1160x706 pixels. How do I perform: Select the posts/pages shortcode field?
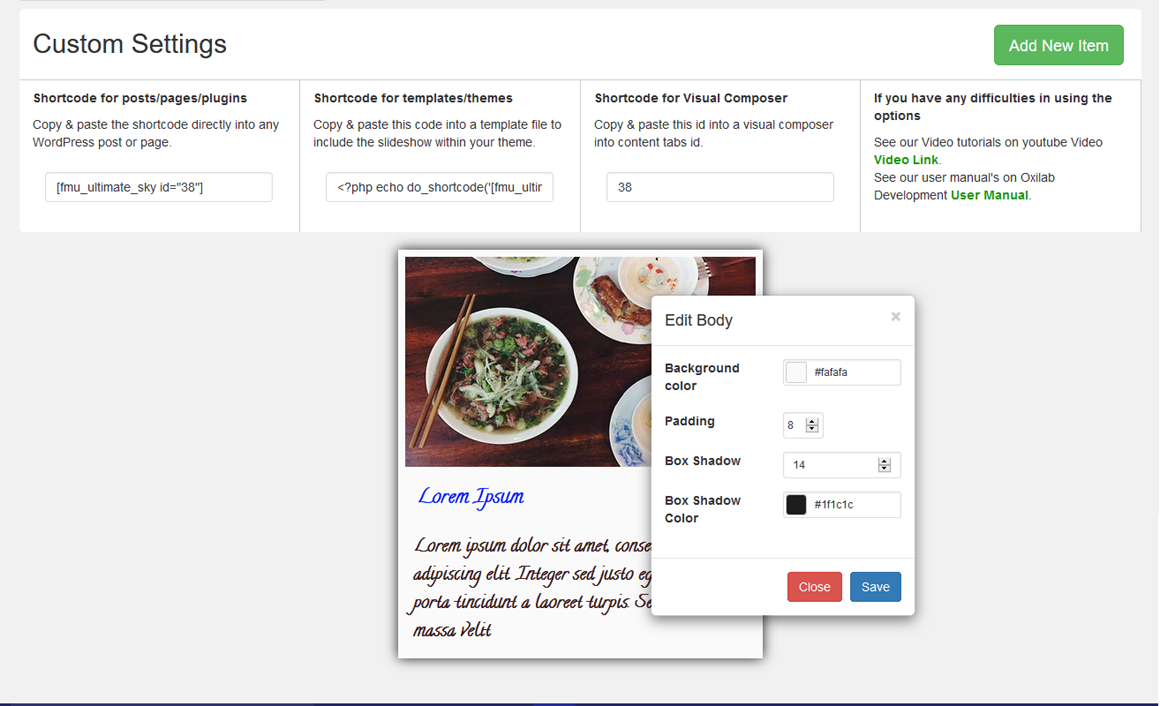click(x=158, y=187)
